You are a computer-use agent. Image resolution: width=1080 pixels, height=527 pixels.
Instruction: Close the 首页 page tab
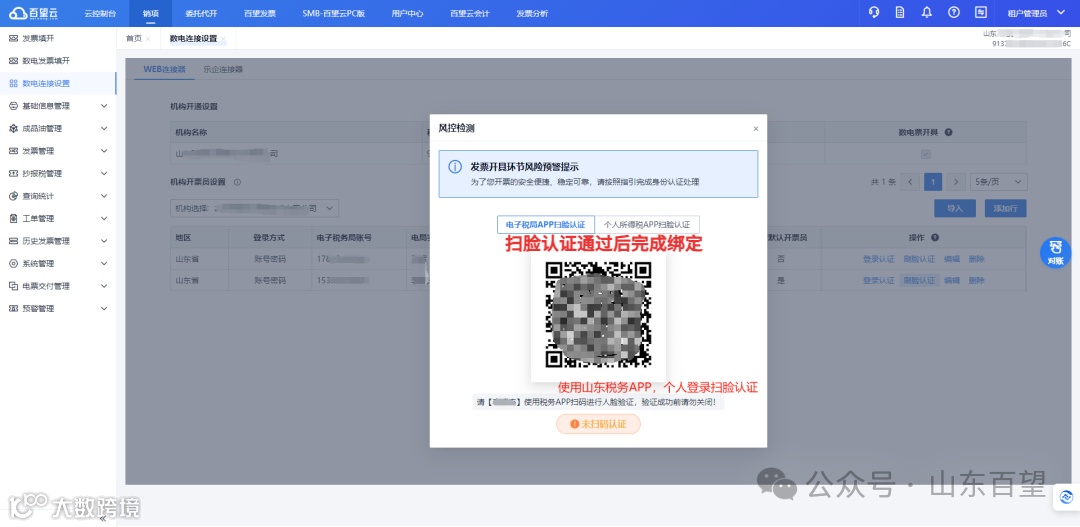[x=147, y=39]
